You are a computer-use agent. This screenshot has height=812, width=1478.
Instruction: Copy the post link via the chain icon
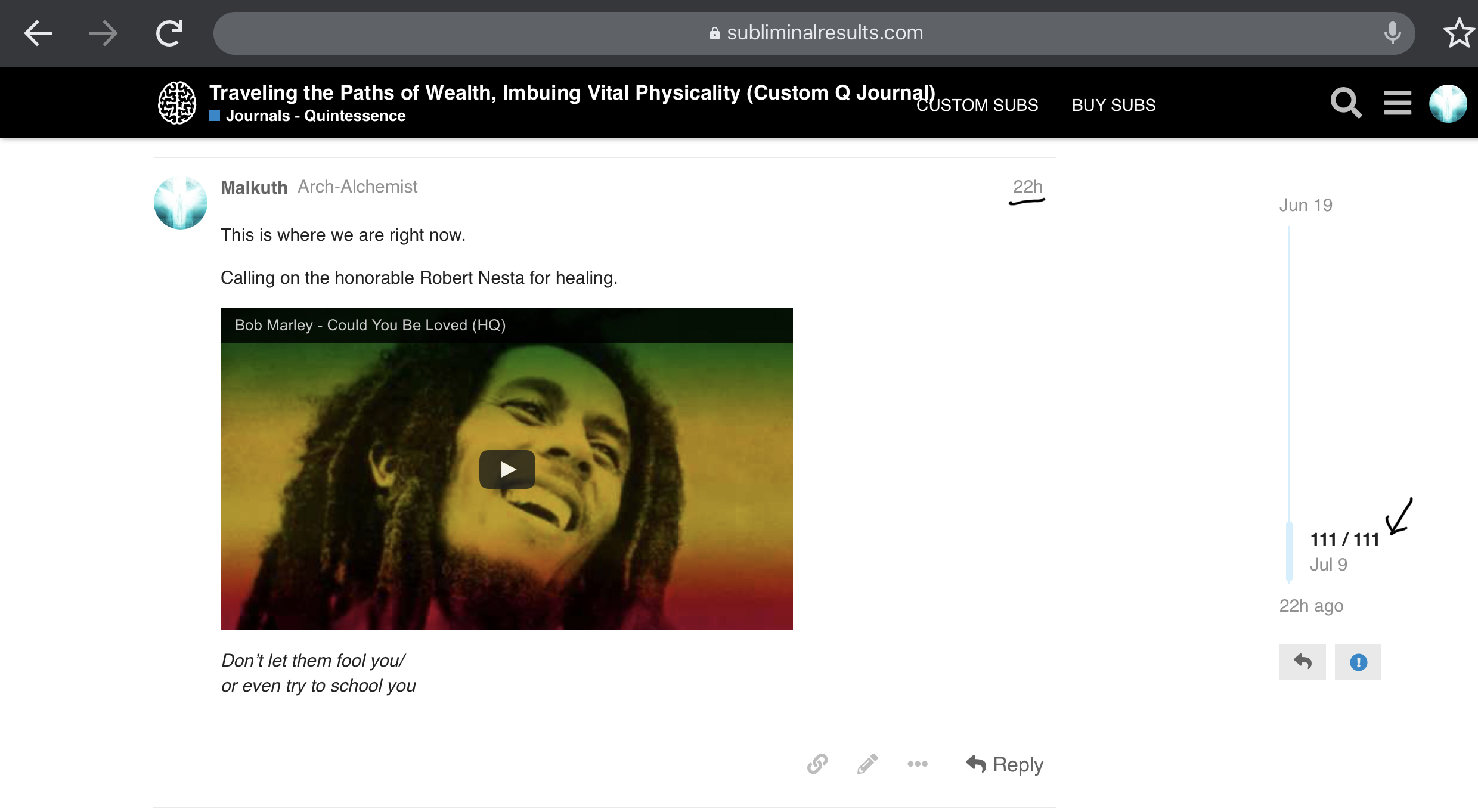tap(817, 764)
